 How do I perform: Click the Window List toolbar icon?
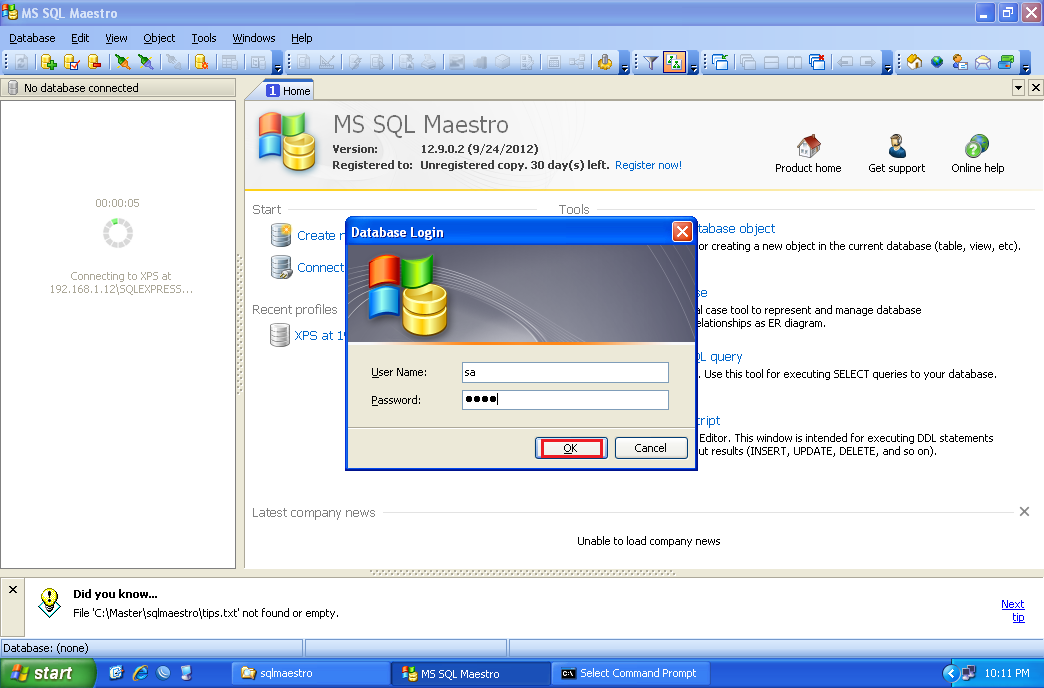click(x=720, y=63)
